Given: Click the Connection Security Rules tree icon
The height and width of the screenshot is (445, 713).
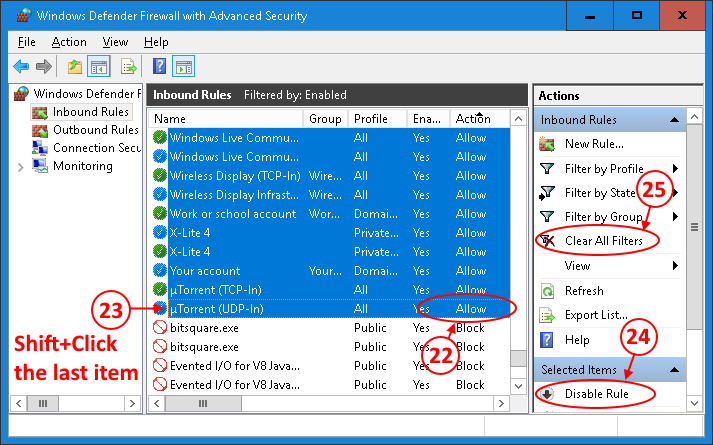Looking at the screenshot, I should coord(40,148).
